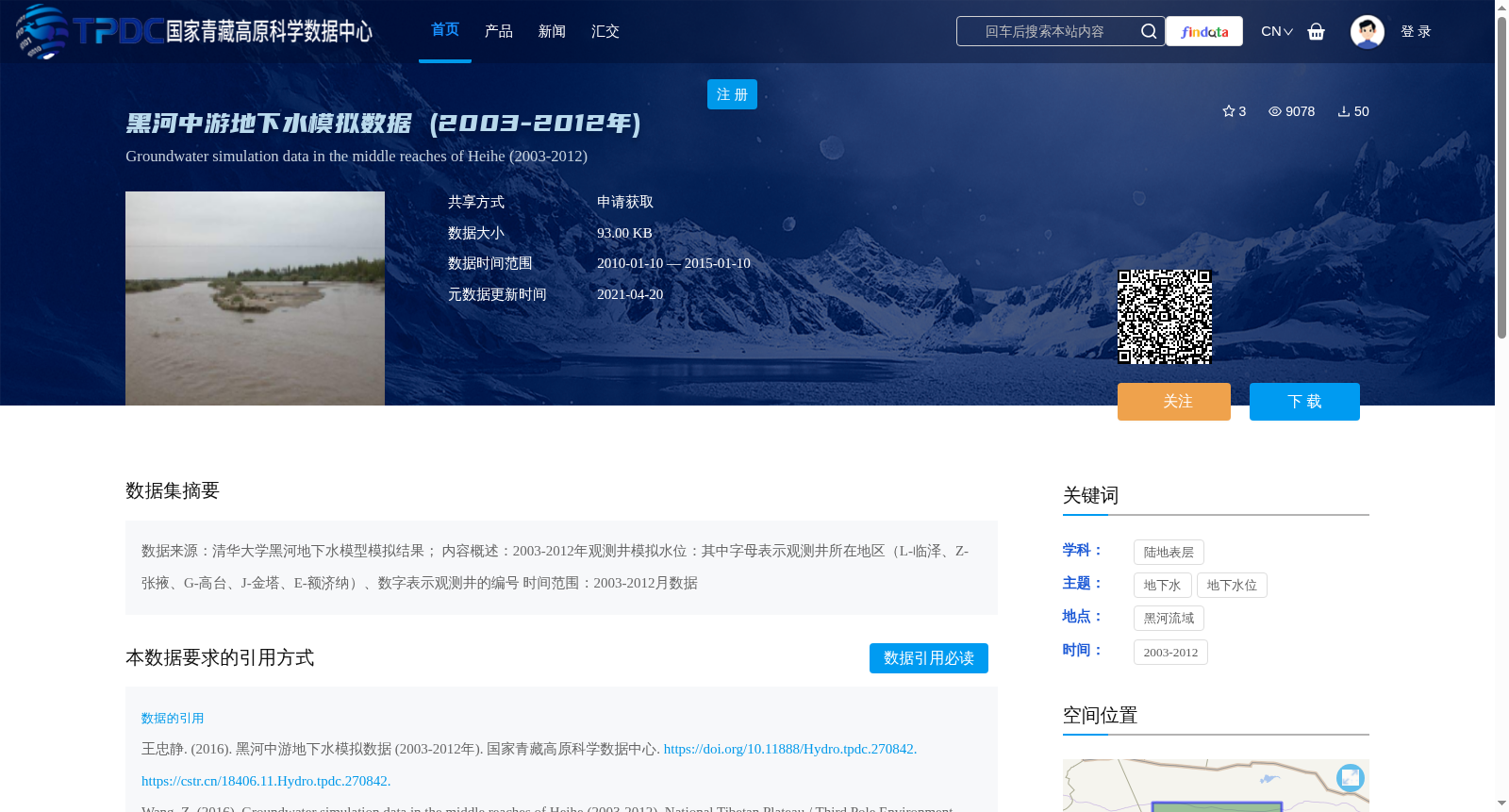Click the 数据的引用 label

pos(173,718)
